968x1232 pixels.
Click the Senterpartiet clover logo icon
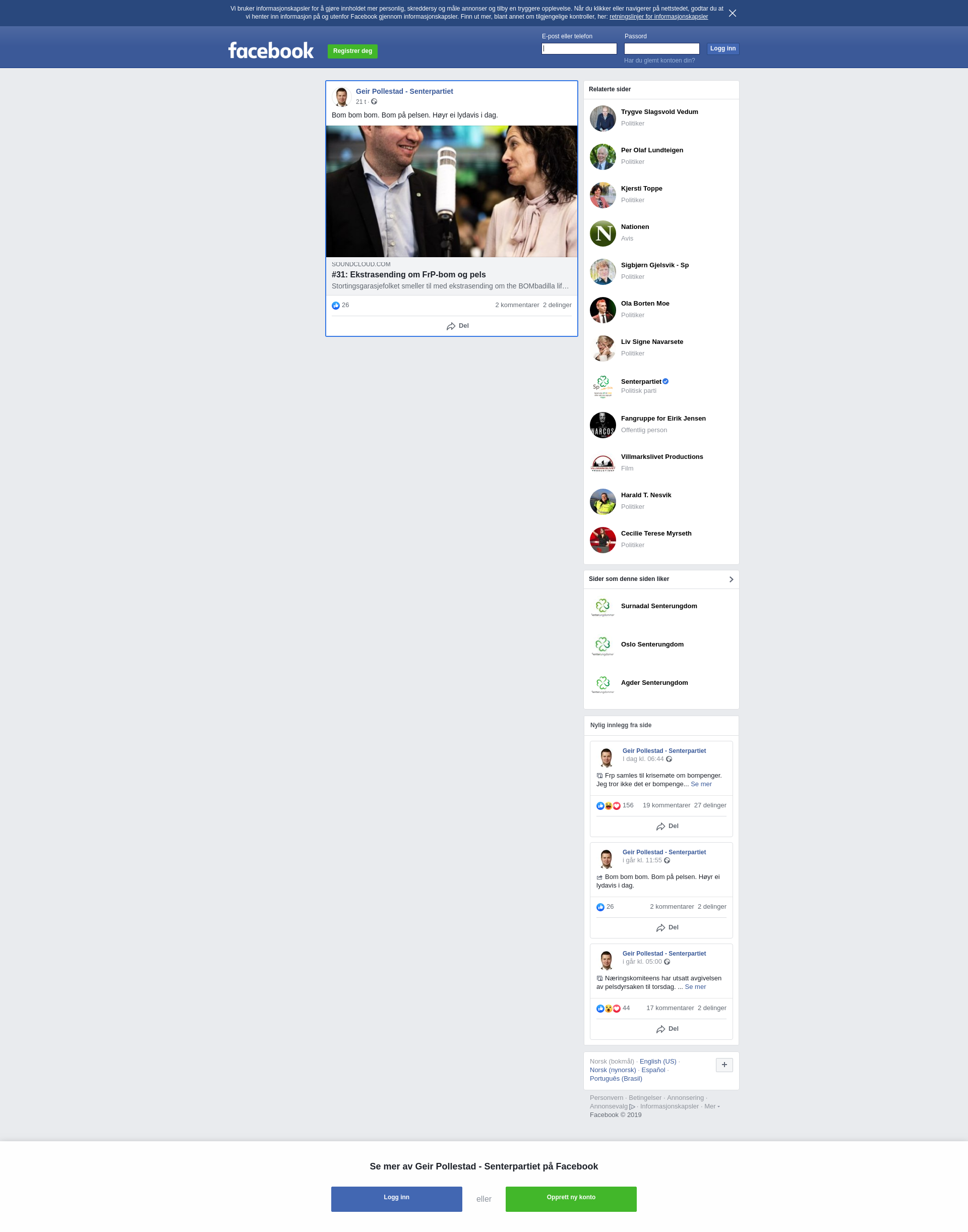[602, 387]
